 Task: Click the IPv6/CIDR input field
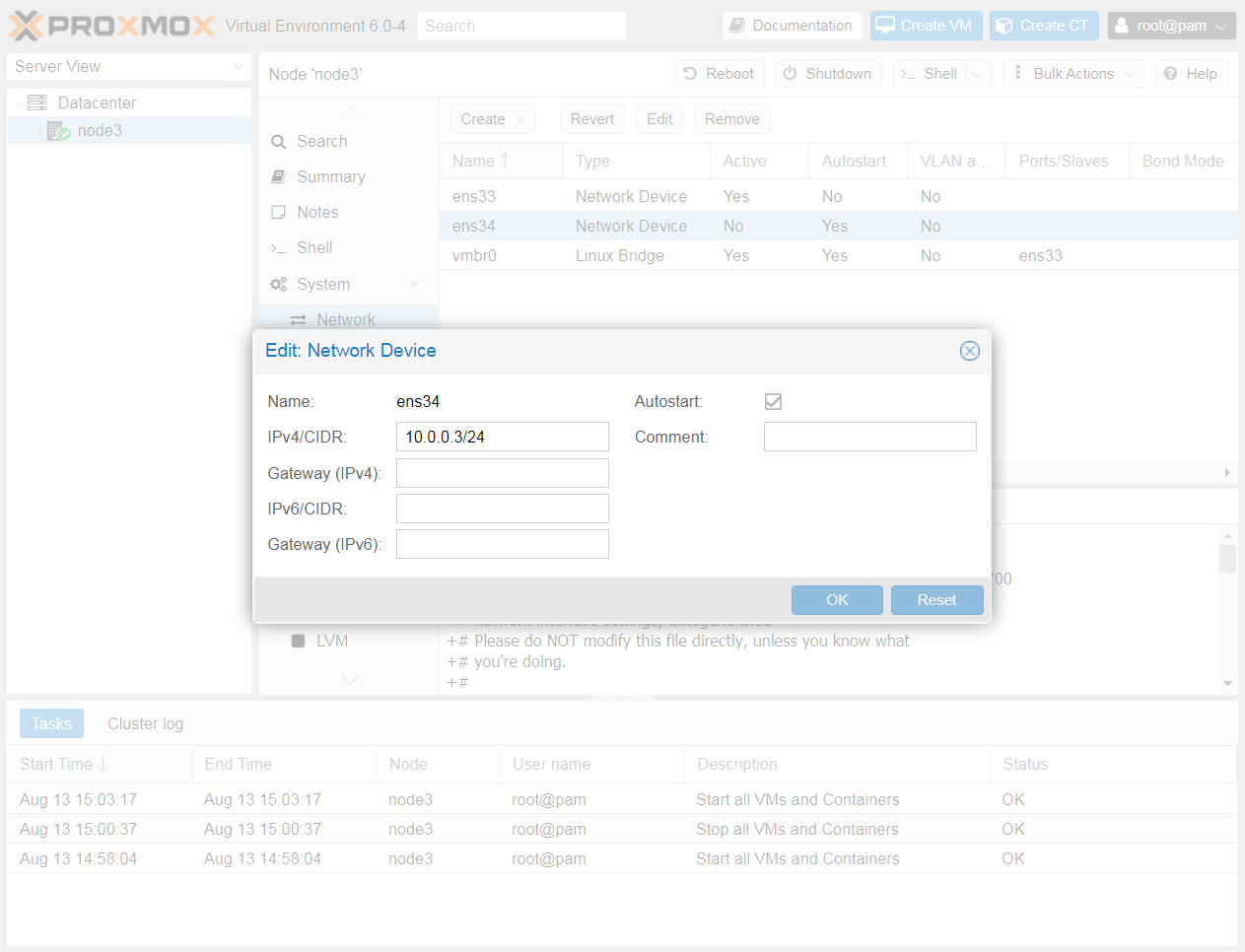click(x=503, y=509)
